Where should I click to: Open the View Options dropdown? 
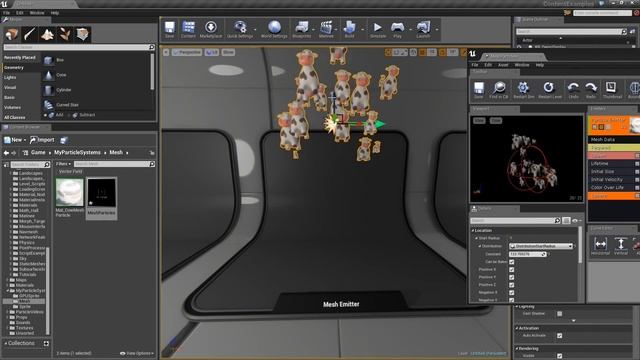click(x=137, y=353)
